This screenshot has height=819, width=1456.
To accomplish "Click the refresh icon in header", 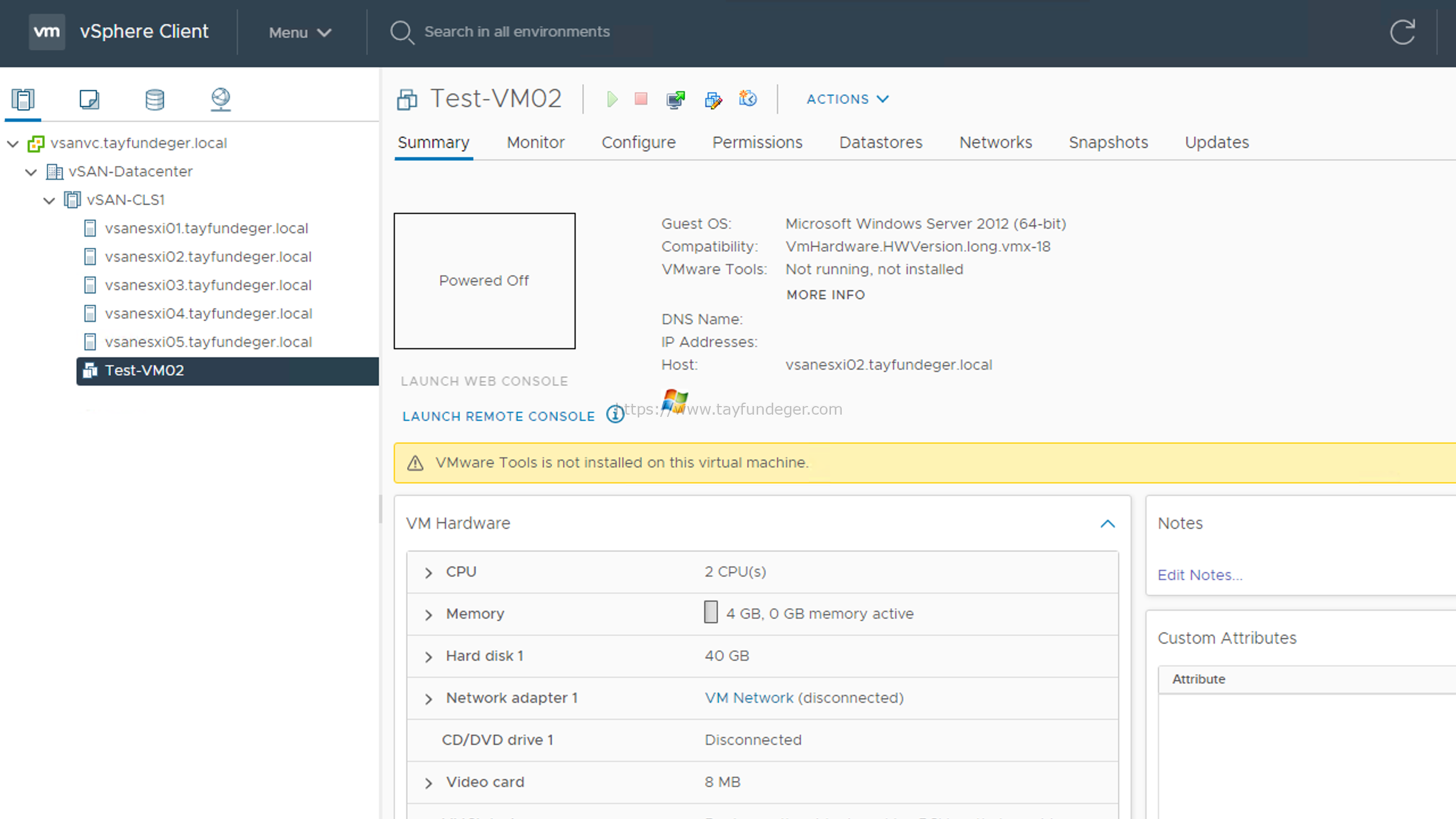I will (1403, 32).
